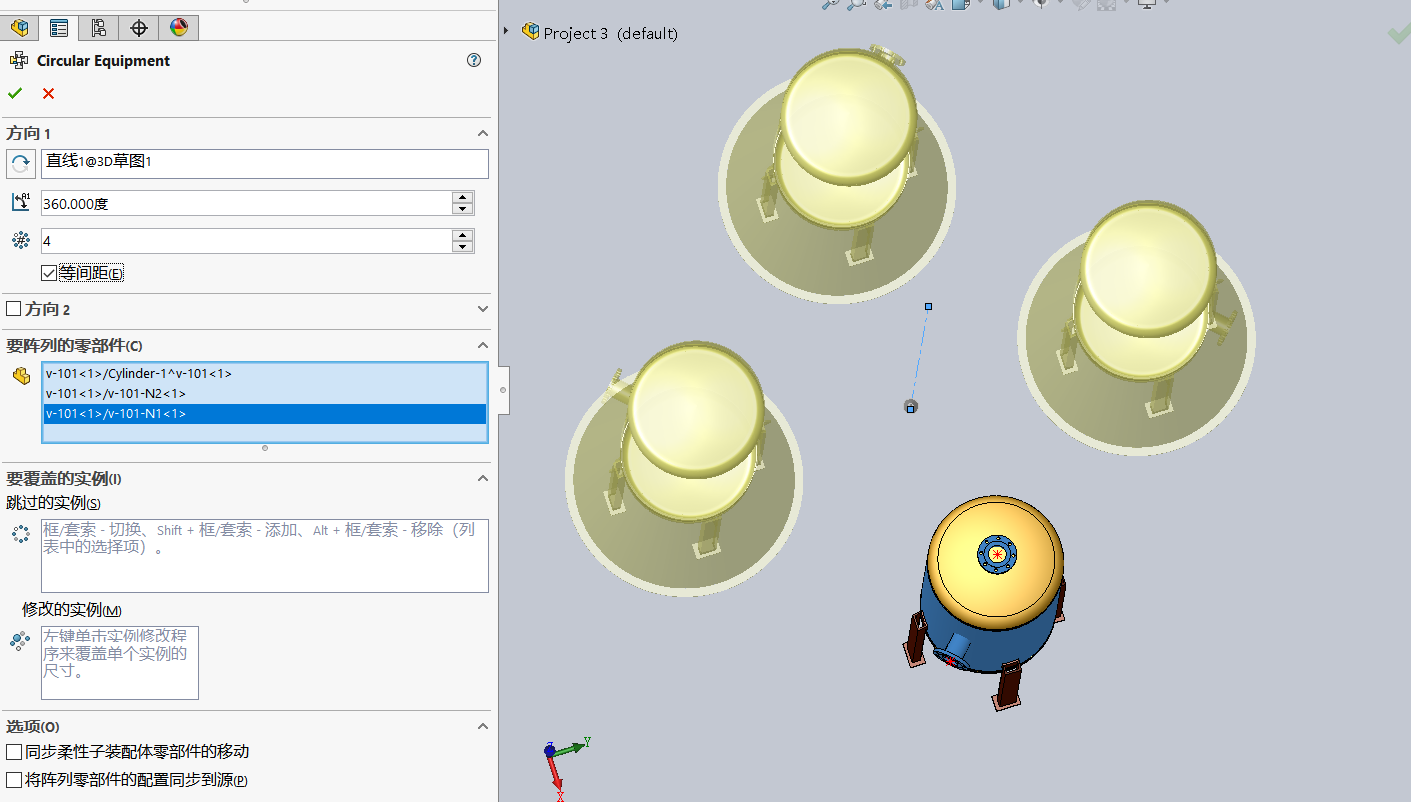Increase instance count with up arrow
This screenshot has height=802, width=1411.
click(x=462, y=235)
